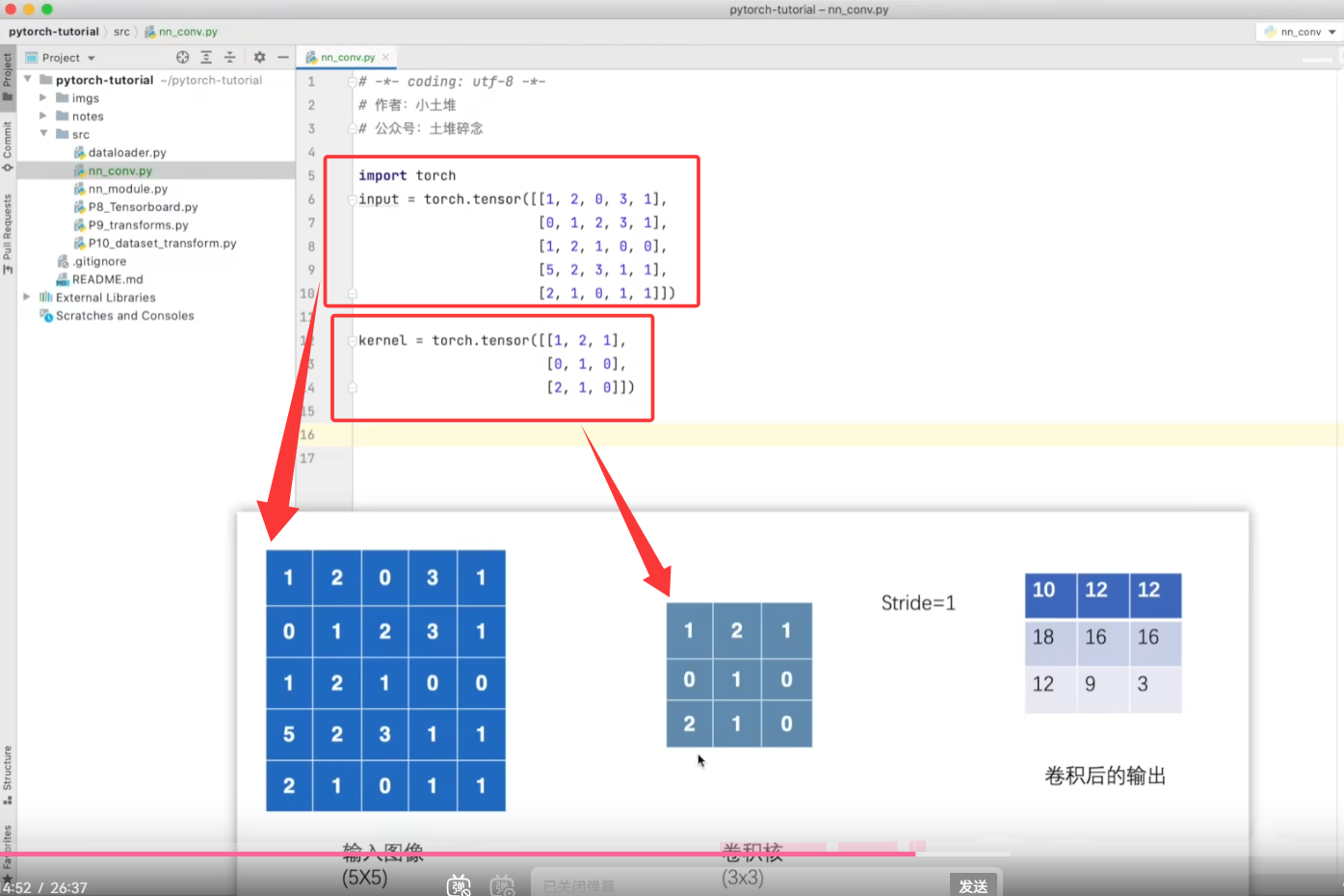
Task: Click the 'import torch' code line
Action: [408, 175]
